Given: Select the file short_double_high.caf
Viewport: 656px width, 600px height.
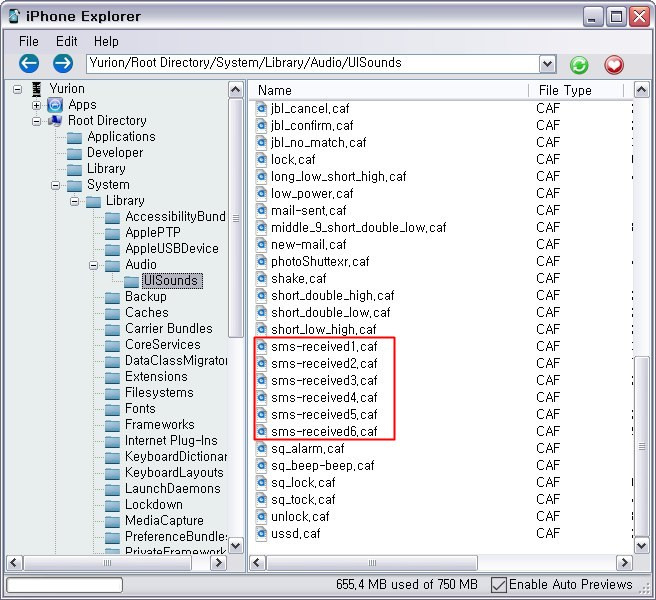Looking at the screenshot, I should click(333, 296).
